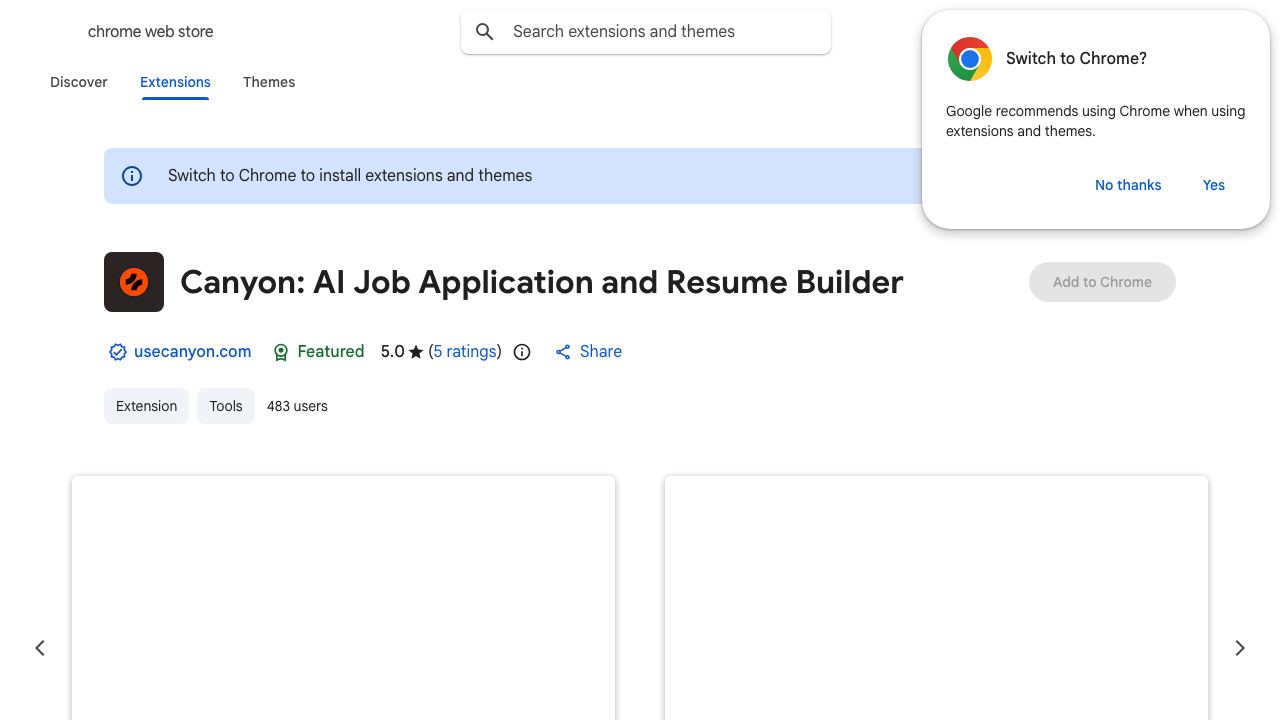1280x720 pixels.
Task: Click the rating star icon
Action: pos(416,352)
